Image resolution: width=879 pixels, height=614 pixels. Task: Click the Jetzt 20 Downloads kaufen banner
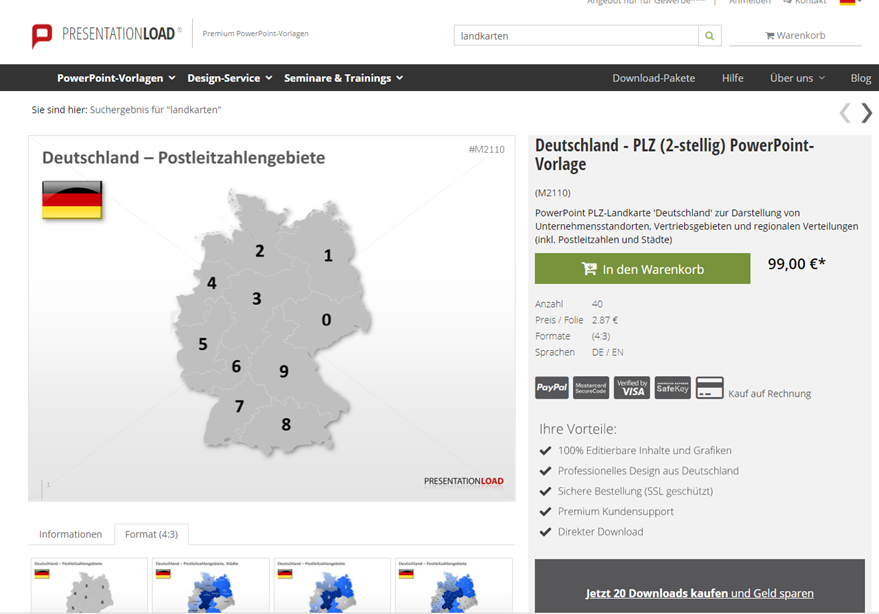pos(699,592)
